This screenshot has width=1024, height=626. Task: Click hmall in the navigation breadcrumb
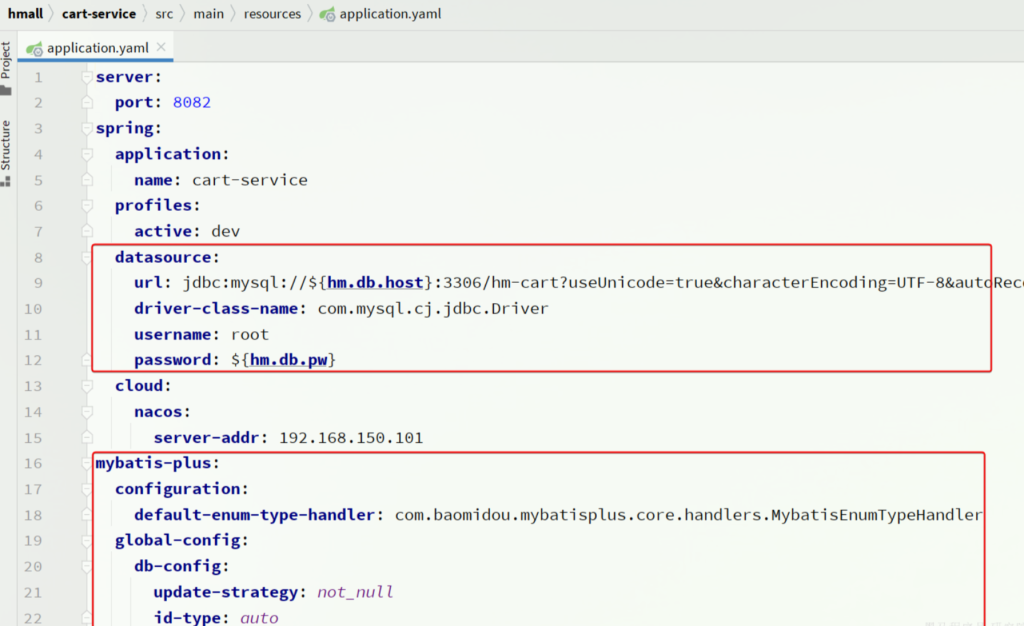tap(25, 14)
